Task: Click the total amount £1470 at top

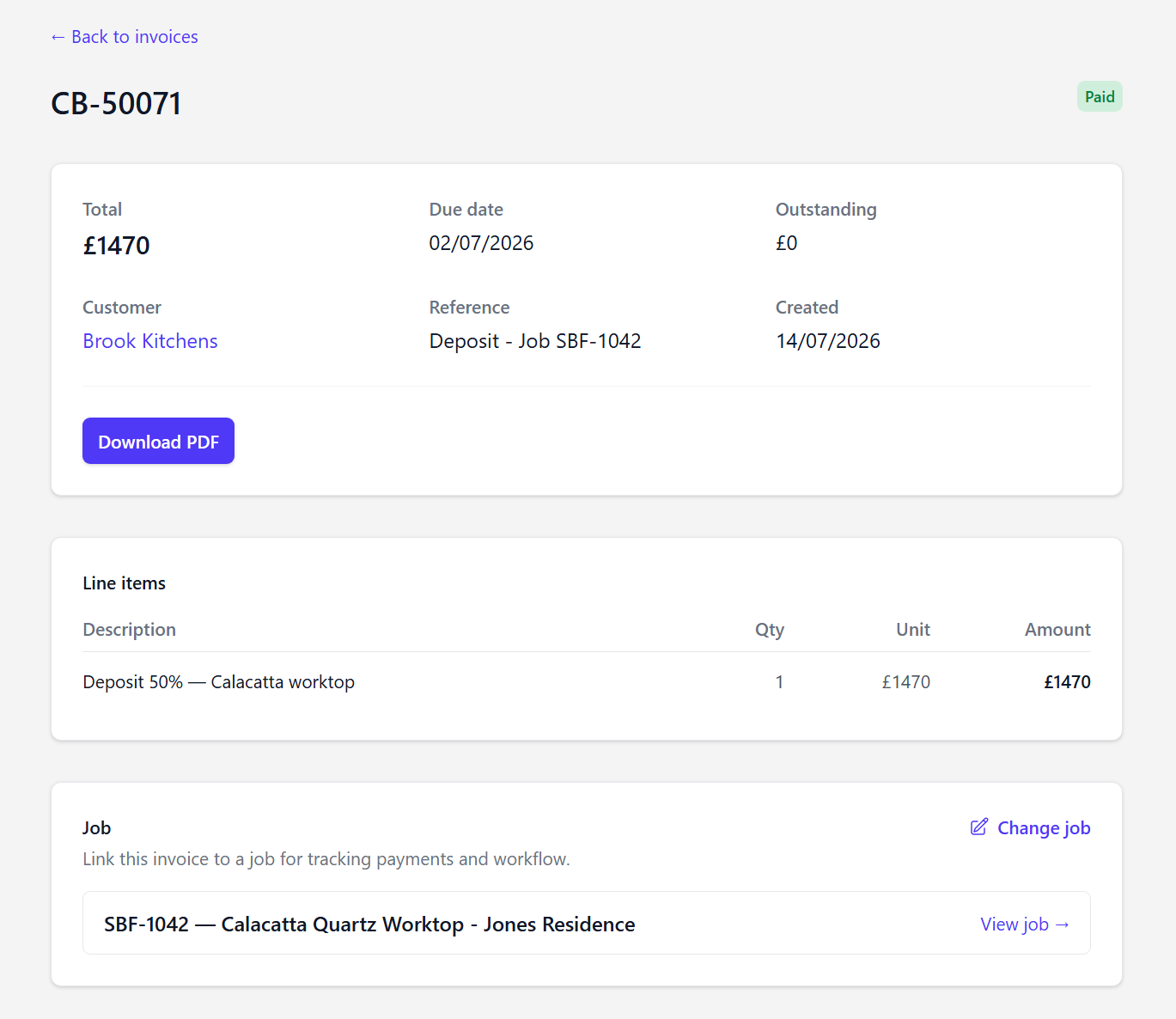Action: click(x=116, y=246)
